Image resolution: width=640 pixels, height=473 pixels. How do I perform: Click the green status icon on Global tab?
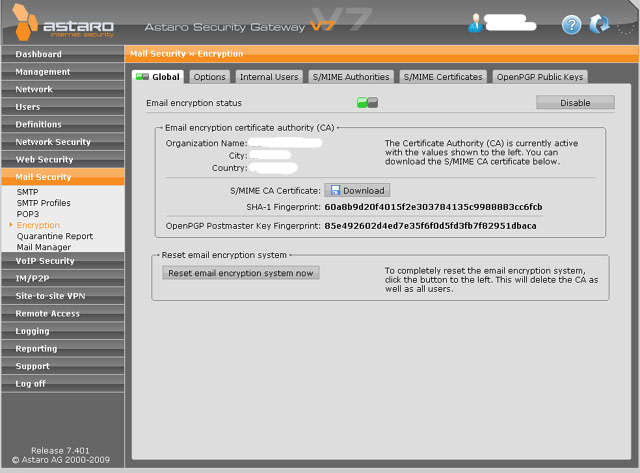142,77
